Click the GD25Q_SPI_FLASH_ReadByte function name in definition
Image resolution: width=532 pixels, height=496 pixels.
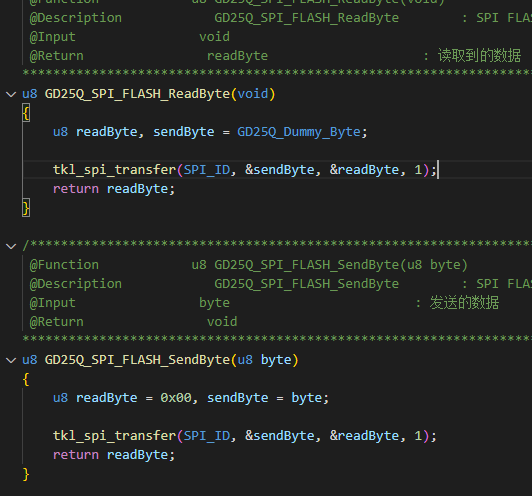(137, 94)
